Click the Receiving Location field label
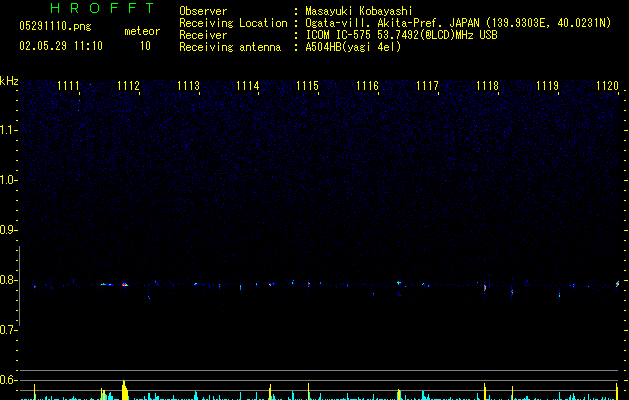 [x=233, y=23]
